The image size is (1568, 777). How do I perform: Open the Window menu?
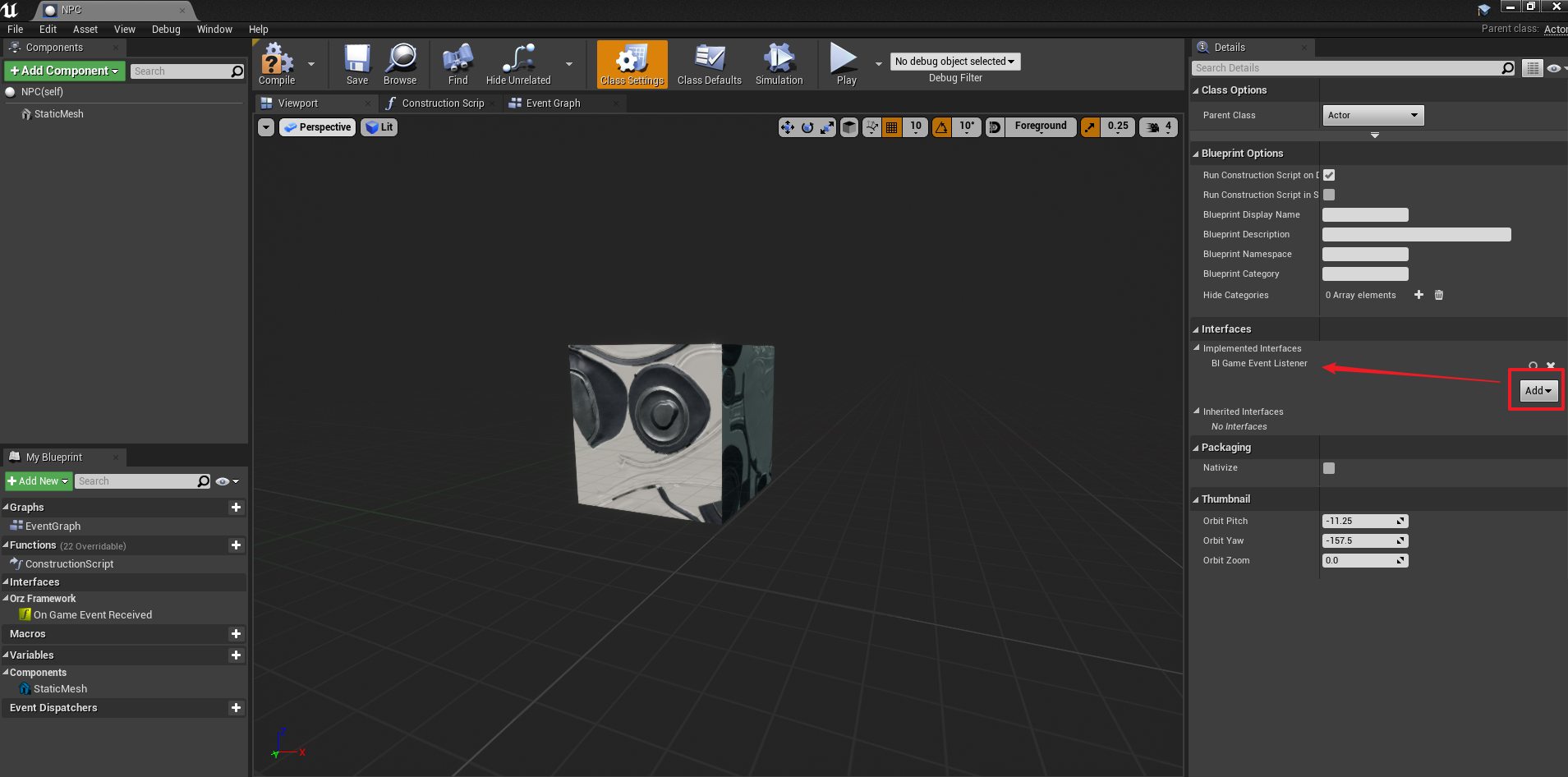(x=214, y=30)
